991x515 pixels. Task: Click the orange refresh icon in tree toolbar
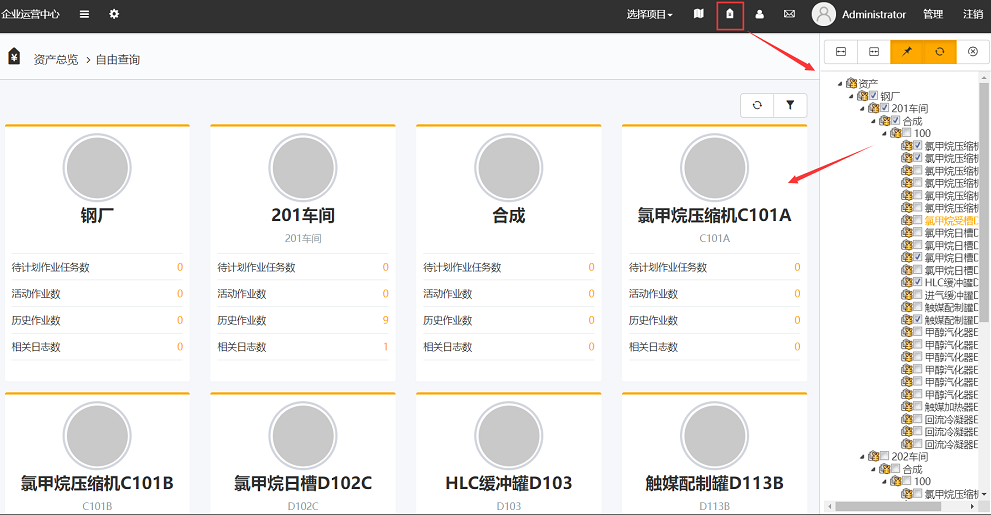click(939, 51)
